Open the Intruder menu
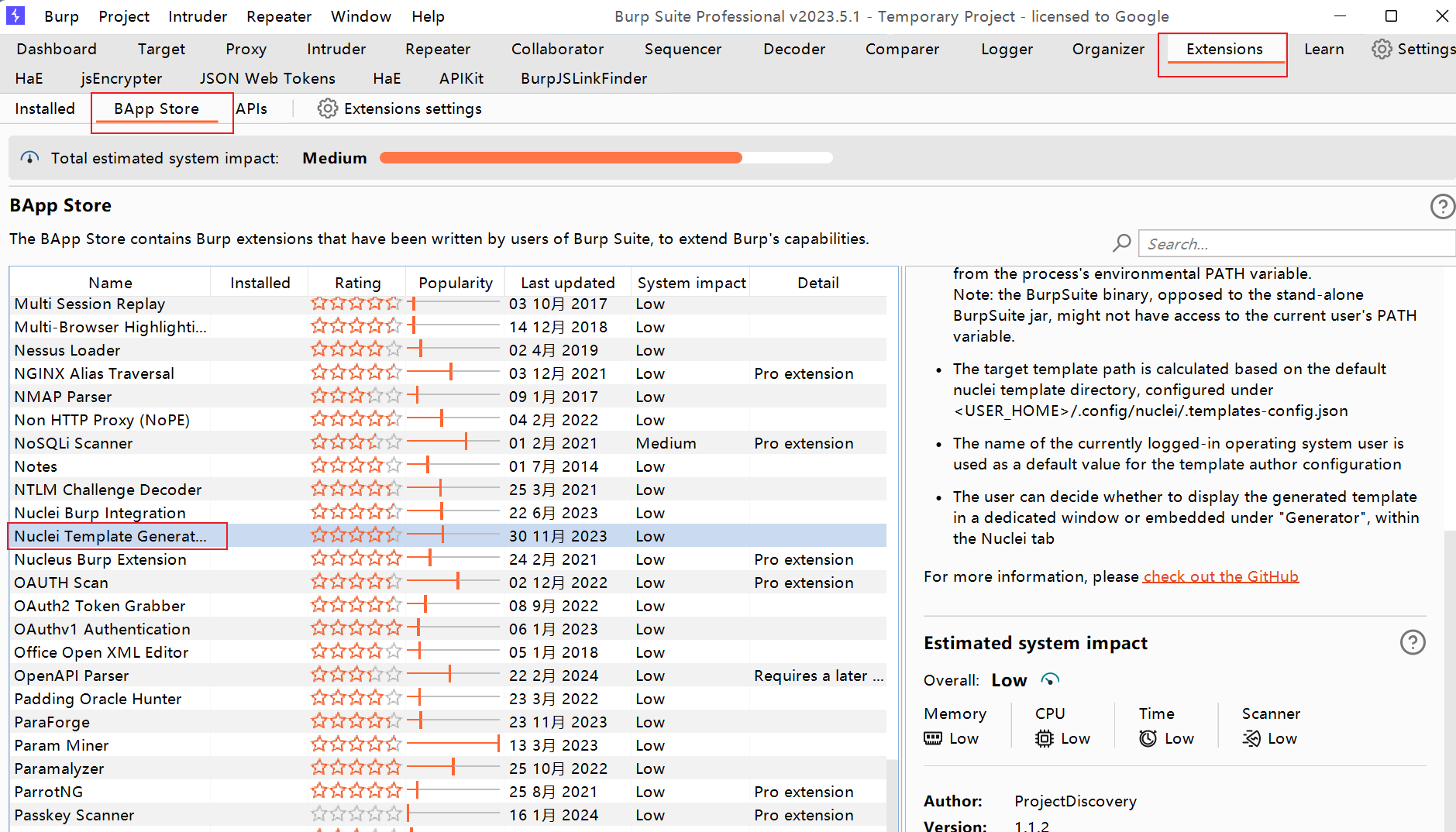Image resolution: width=1456 pixels, height=832 pixels. [198, 16]
